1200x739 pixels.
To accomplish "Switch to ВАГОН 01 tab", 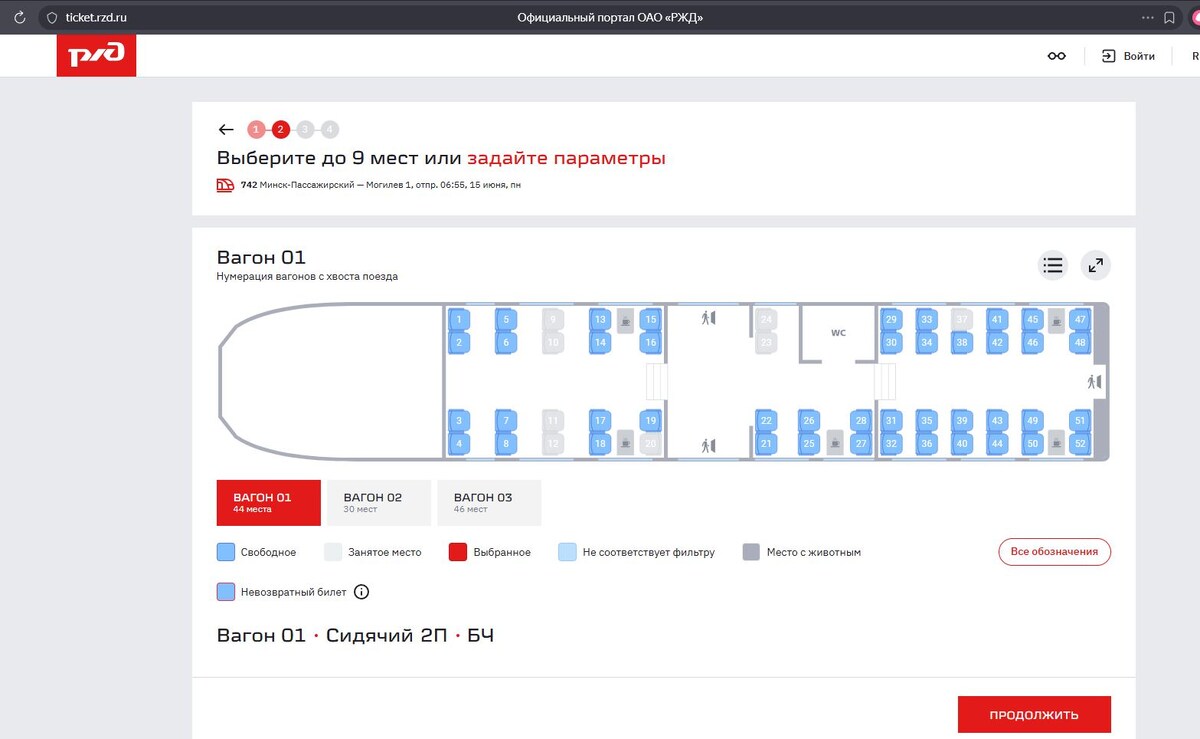I will 269,502.
